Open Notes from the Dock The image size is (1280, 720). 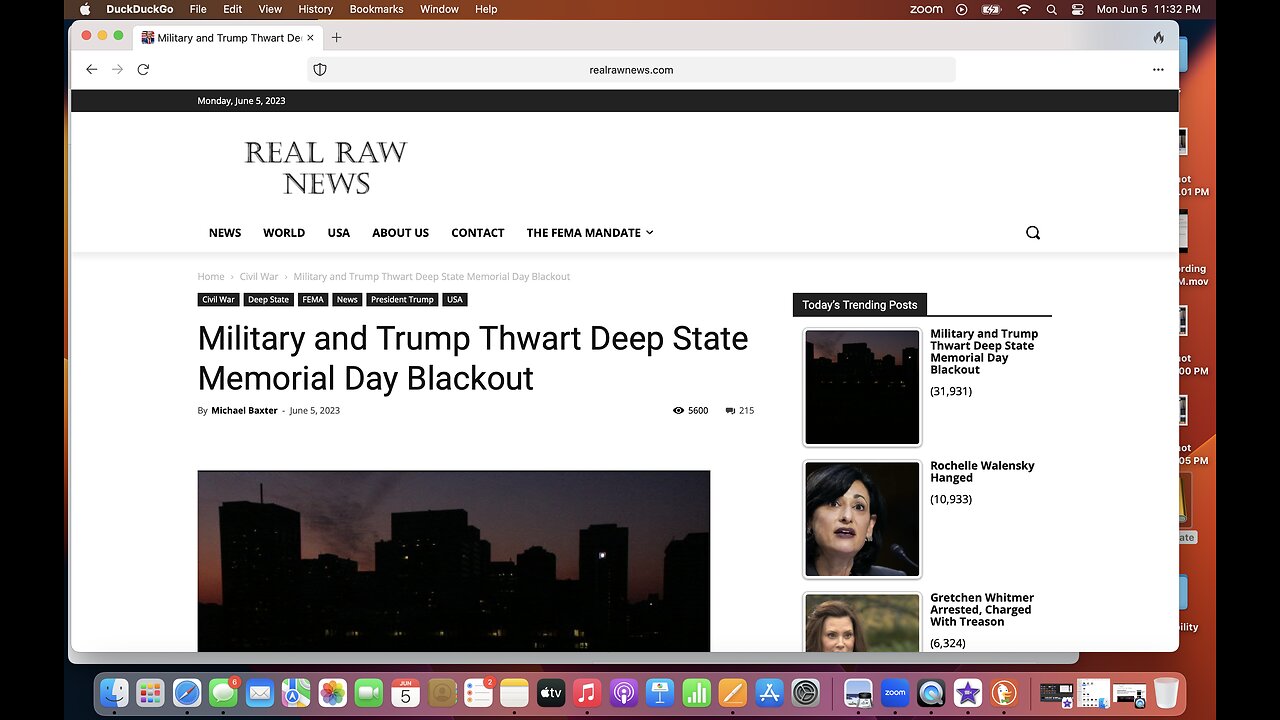coord(514,692)
